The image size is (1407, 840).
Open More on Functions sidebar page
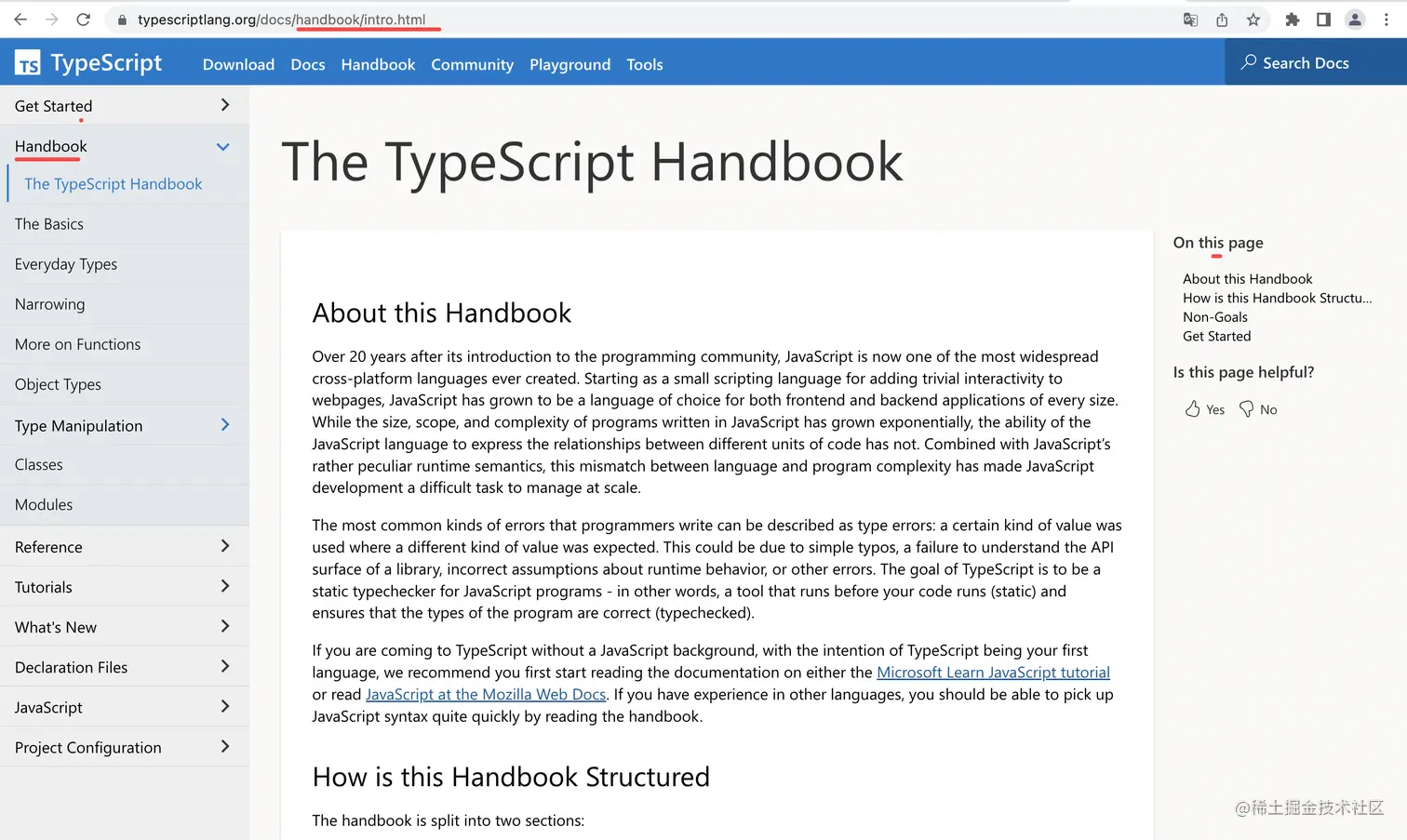pyautogui.click(x=77, y=344)
